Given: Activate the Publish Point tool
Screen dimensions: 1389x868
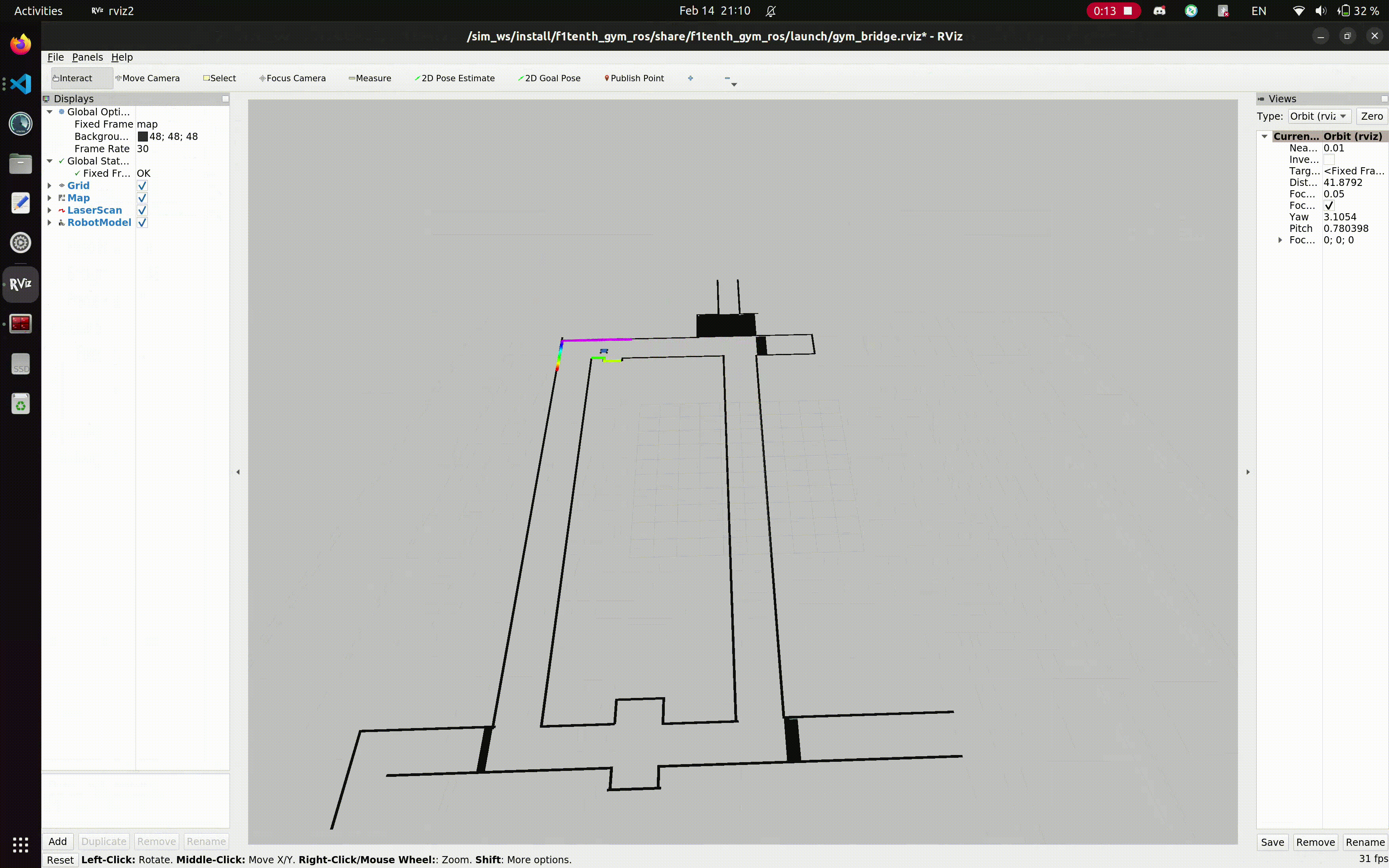Looking at the screenshot, I should [634, 78].
